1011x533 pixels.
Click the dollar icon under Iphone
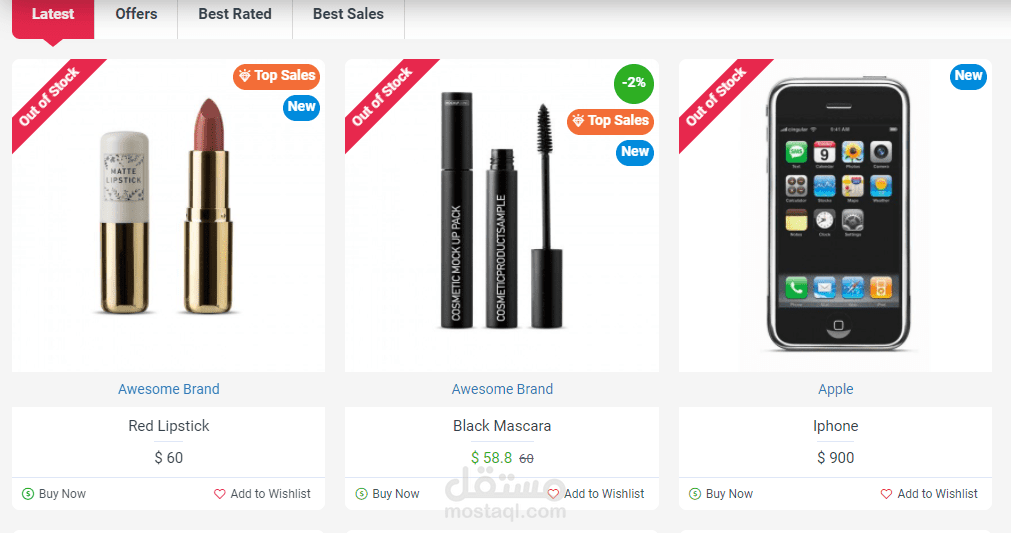(695, 494)
